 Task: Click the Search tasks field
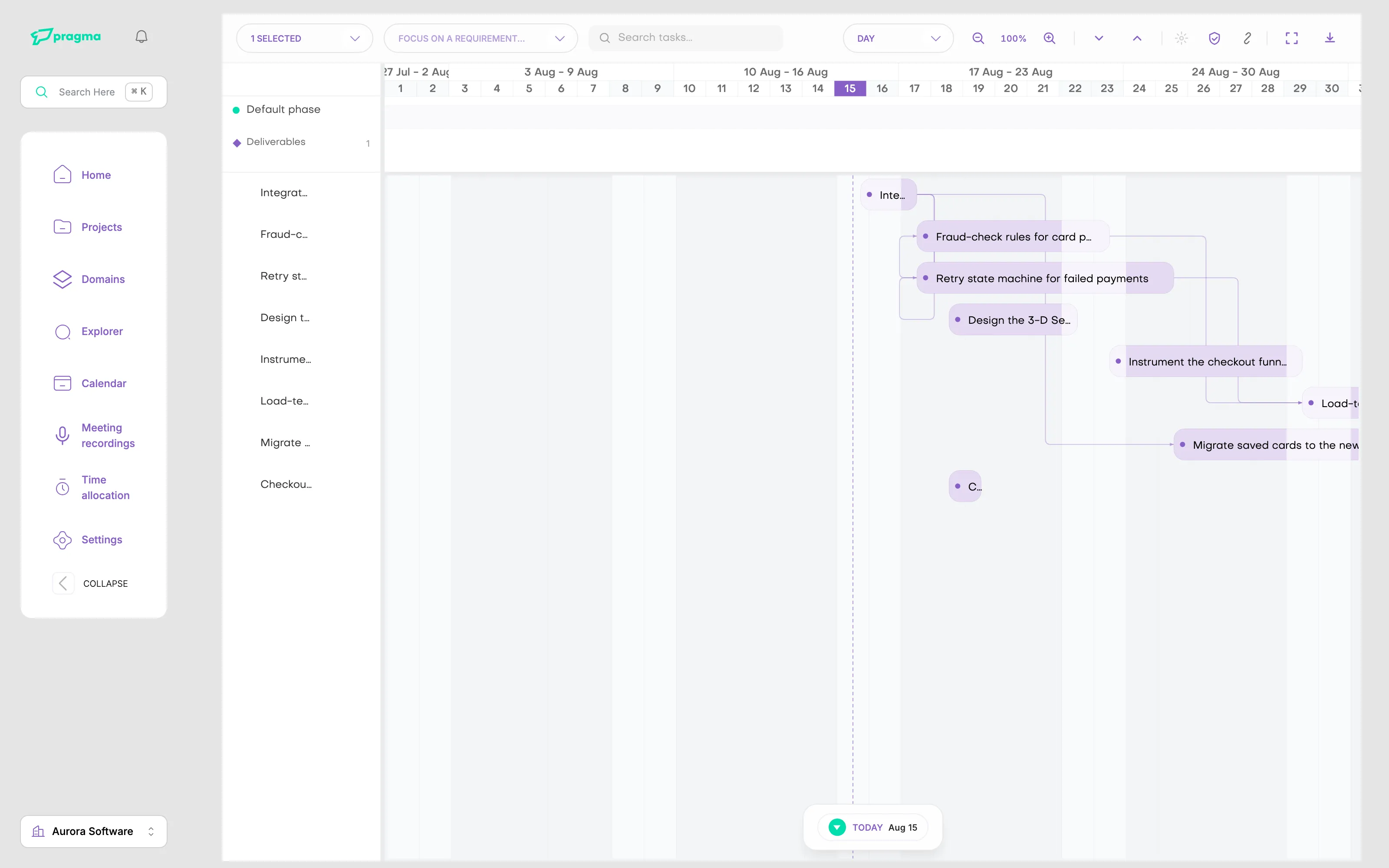point(686,38)
